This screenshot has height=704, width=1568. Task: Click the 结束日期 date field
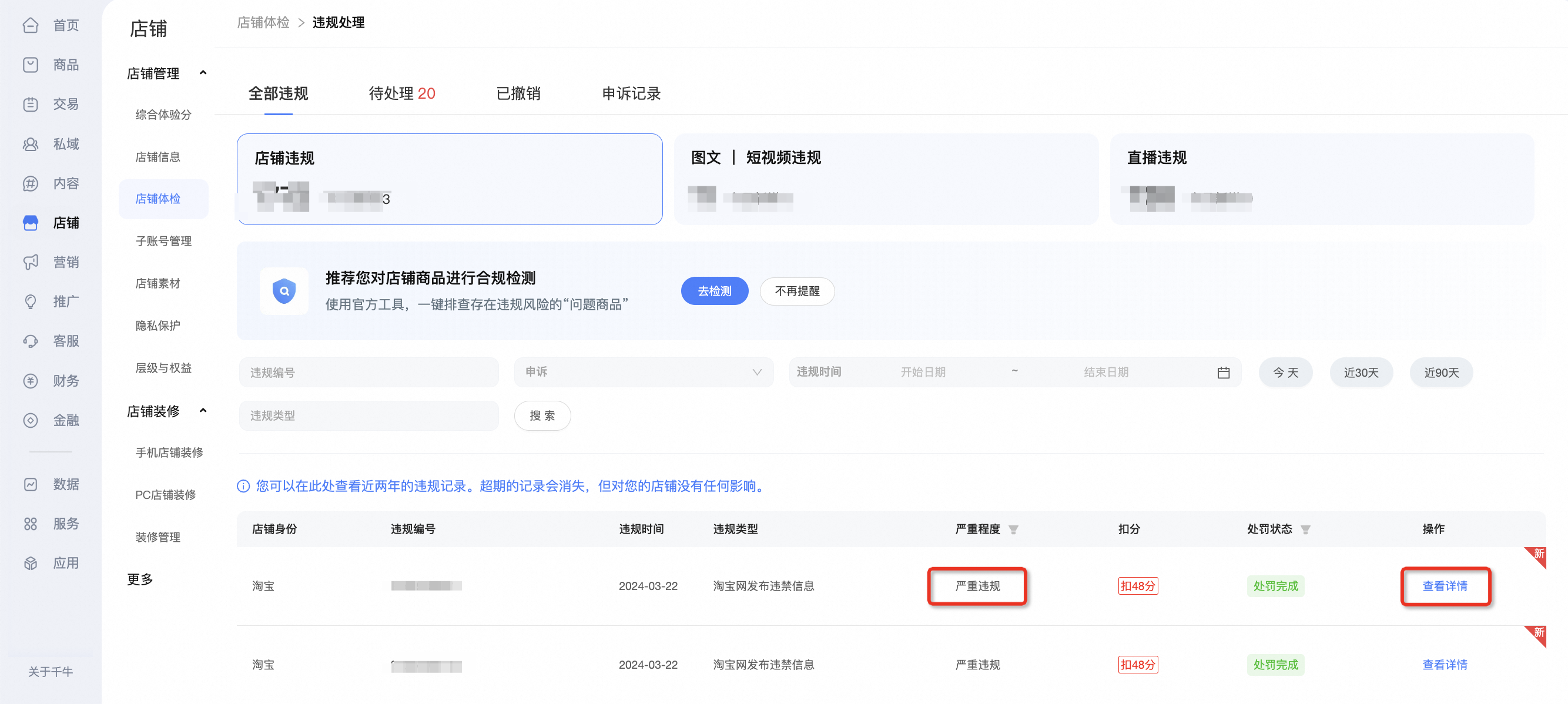point(1106,372)
